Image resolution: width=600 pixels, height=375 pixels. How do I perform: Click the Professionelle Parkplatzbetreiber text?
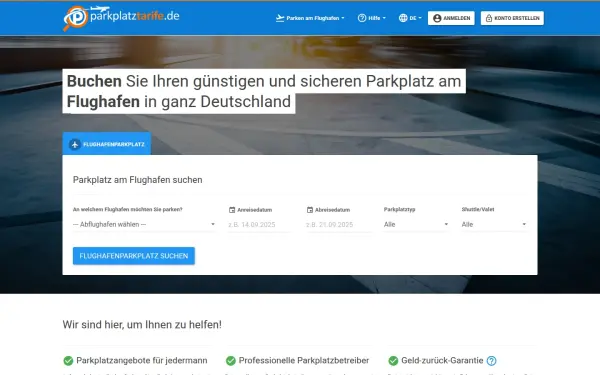click(304, 360)
